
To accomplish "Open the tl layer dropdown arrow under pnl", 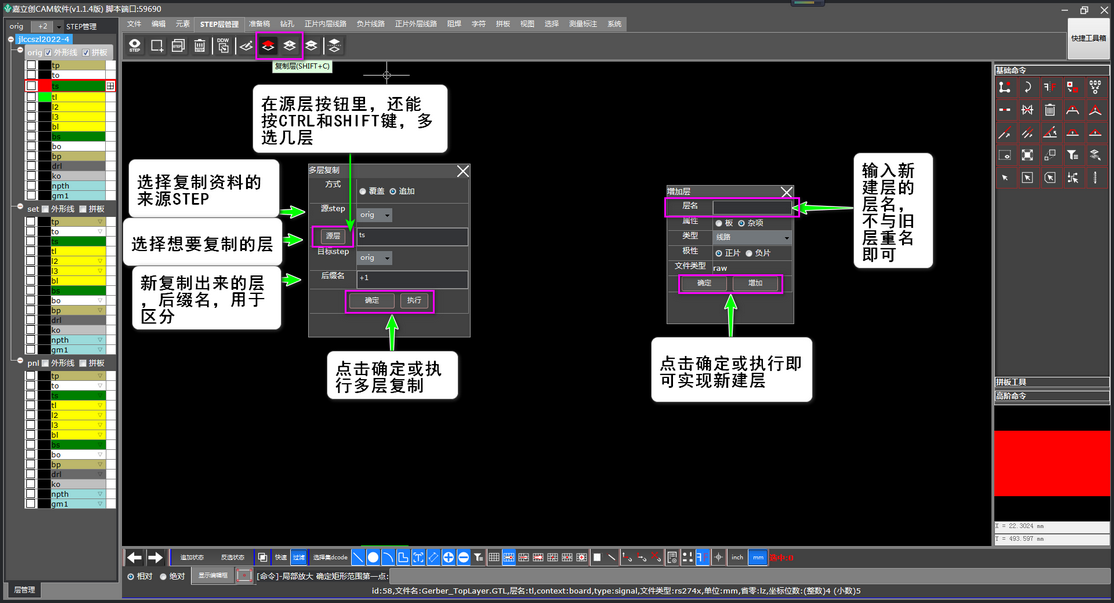I will [100, 406].
